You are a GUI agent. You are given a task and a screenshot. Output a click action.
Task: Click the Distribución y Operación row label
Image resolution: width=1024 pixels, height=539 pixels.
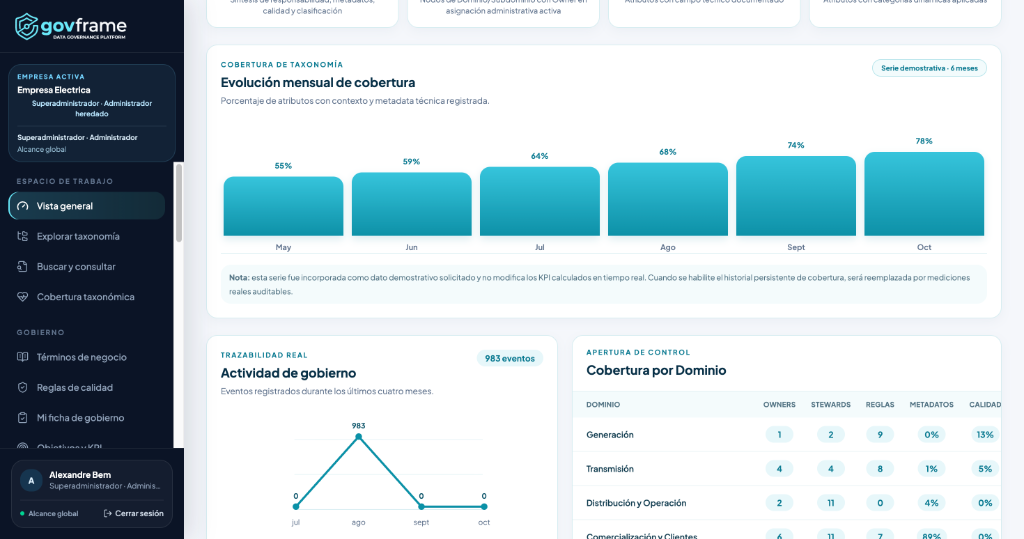[x=636, y=503]
